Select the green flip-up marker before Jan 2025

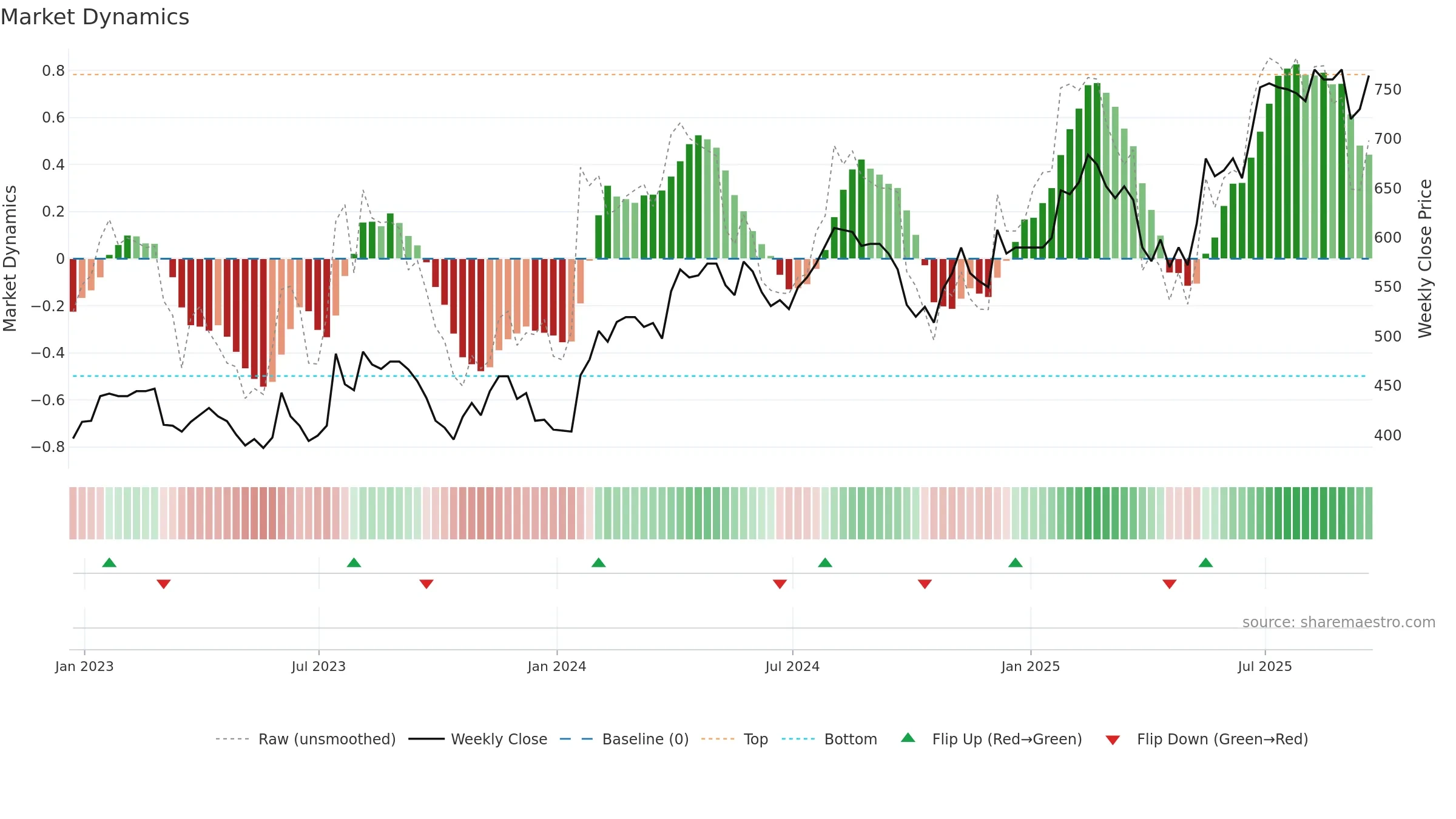(x=1016, y=562)
